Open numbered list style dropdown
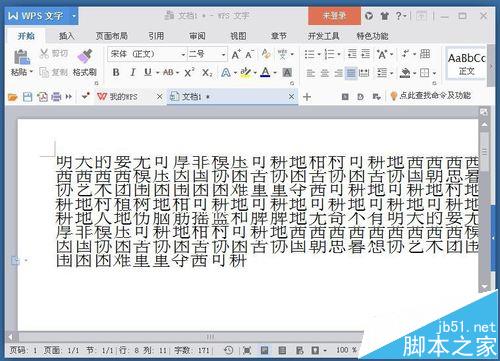The width and height of the screenshot is (500, 361). pyautogui.click(x=339, y=54)
